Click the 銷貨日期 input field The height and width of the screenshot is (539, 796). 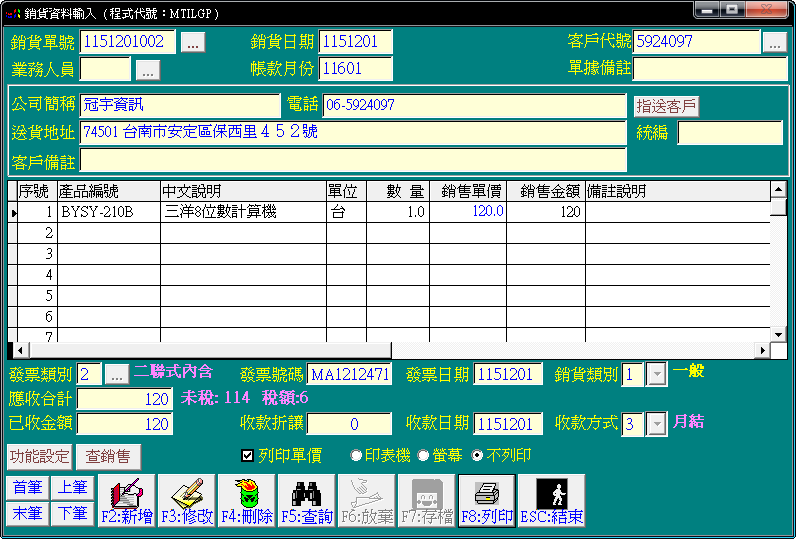pos(355,42)
